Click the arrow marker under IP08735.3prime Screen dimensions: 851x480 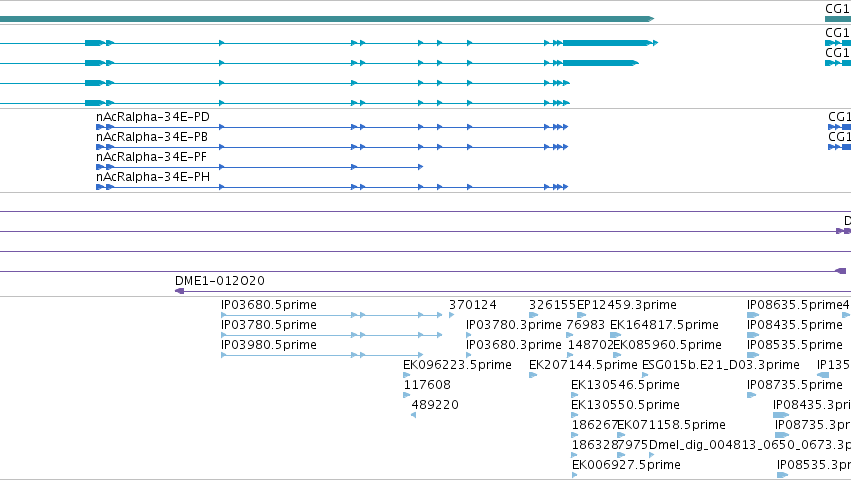(782, 435)
